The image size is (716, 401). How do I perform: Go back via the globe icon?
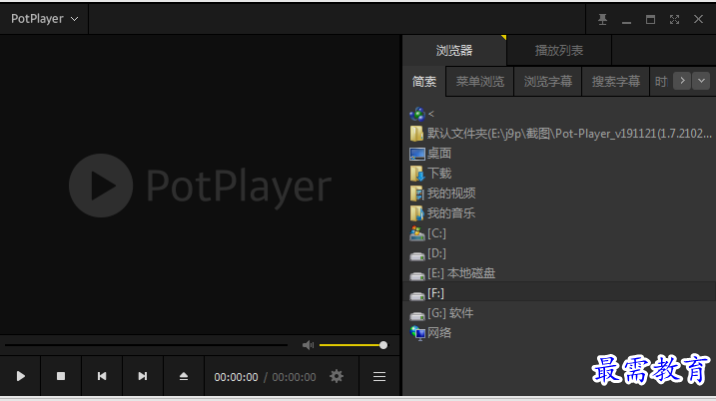417,114
